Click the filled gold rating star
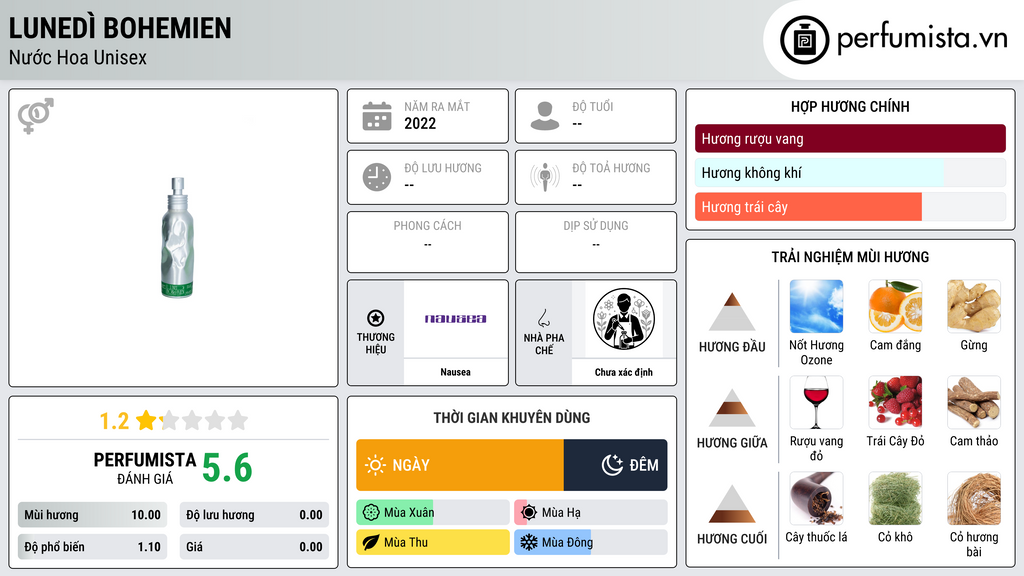The height and width of the screenshot is (576, 1024). [x=146, y=420]
